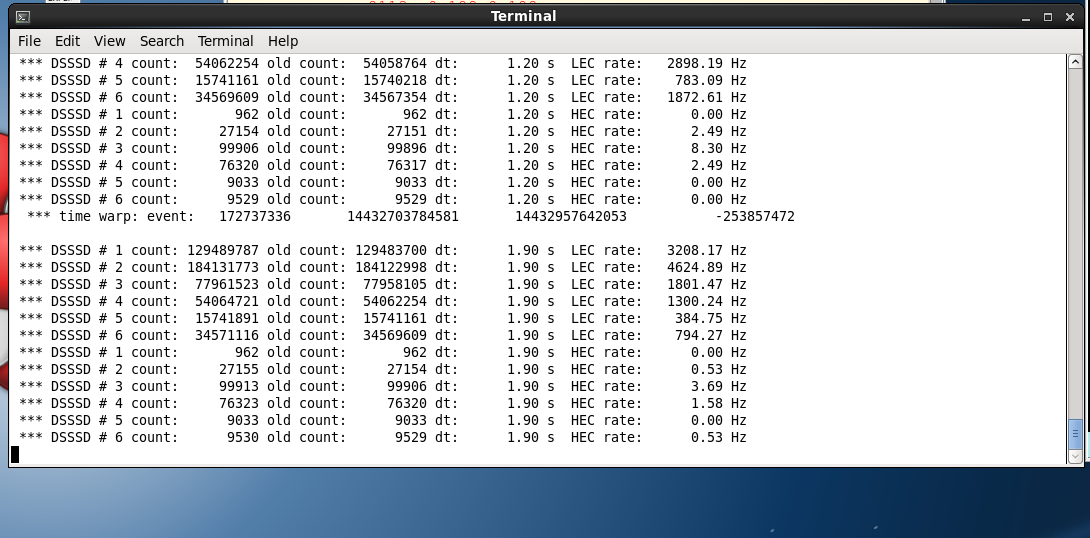Click old count value 184122998

point(391,267)
